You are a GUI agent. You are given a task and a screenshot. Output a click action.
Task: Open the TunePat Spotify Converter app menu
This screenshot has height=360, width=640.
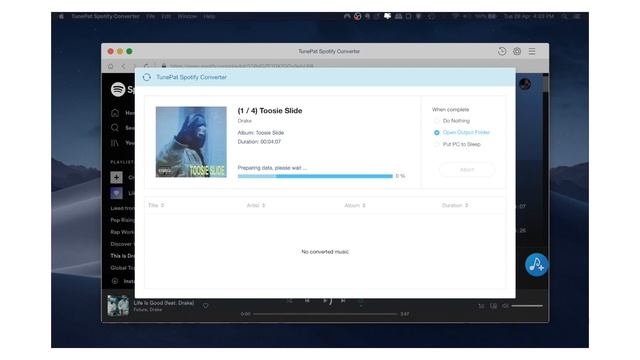coord(105,16)
